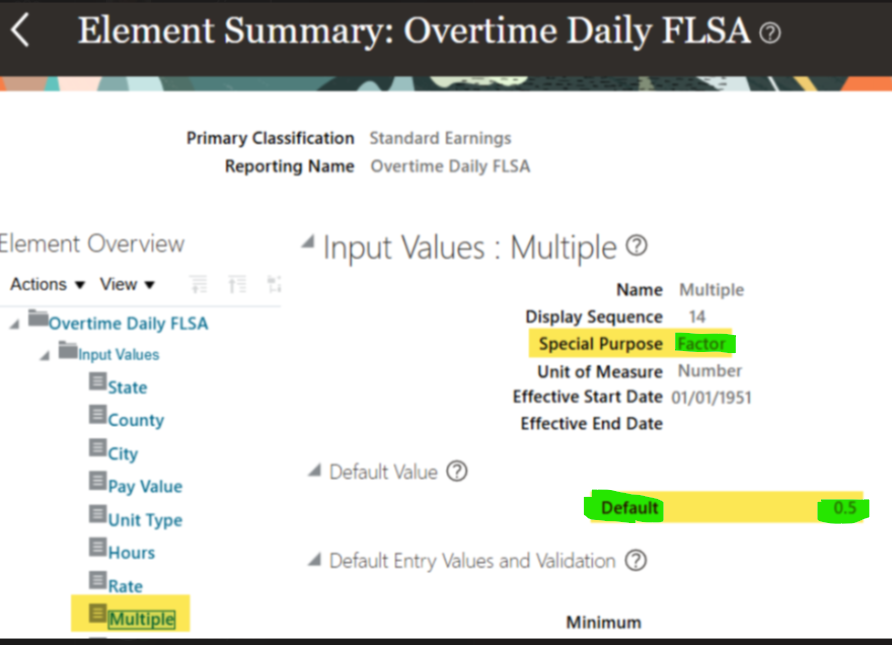Collapse the Input Values : Multiple section

point(308,242)
